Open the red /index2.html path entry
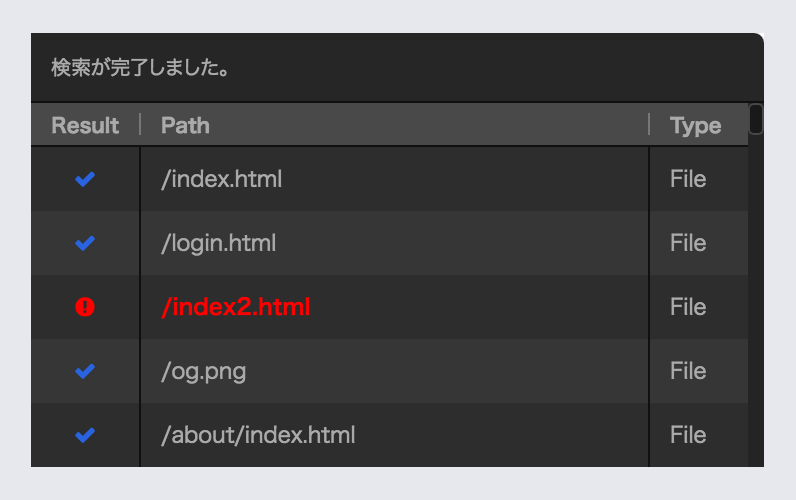Viewport: 796px width, 500px height. (x=236, y=307)
